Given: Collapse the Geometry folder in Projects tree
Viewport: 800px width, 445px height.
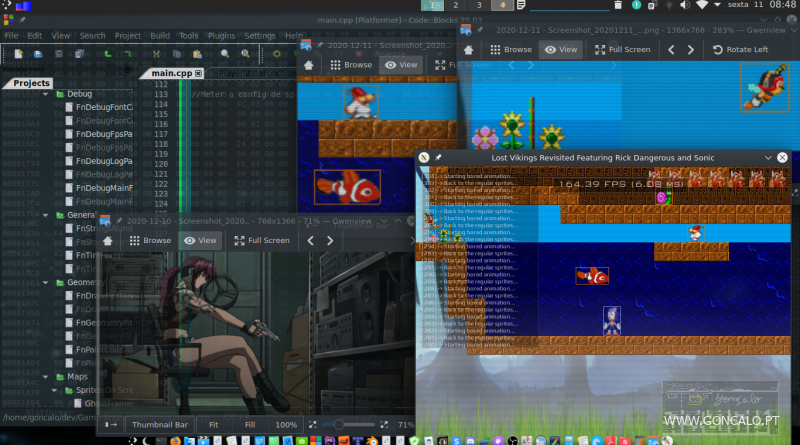Looking at the screenshot, I should point(45,282).
